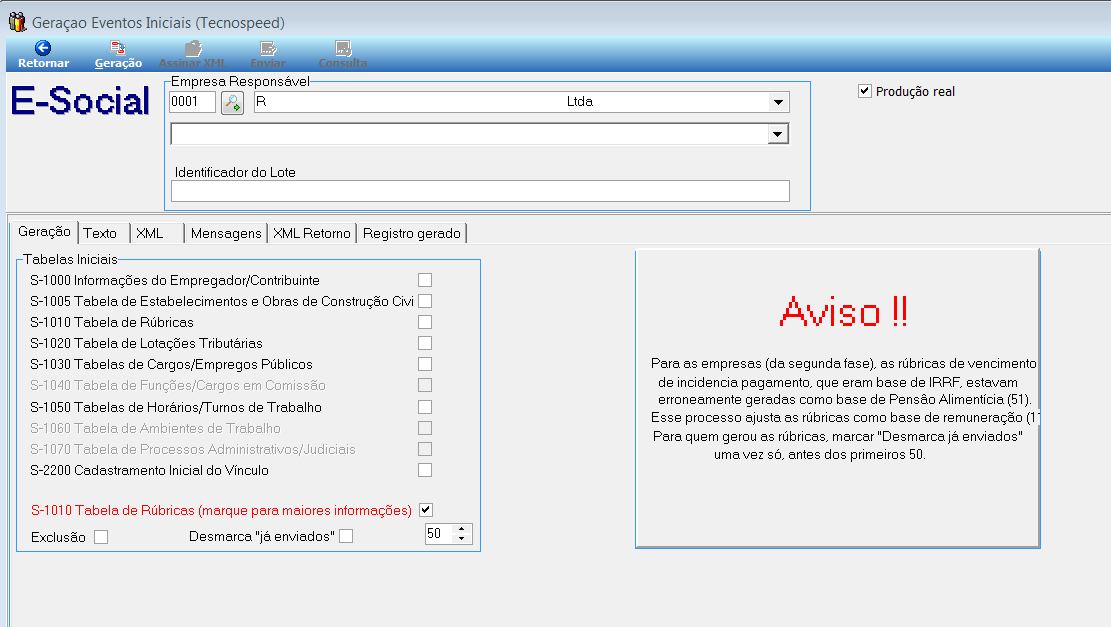Click the Retornar back arrow icon
Viewport: 1111px width, 627px height.
click(x=43, y=48)
